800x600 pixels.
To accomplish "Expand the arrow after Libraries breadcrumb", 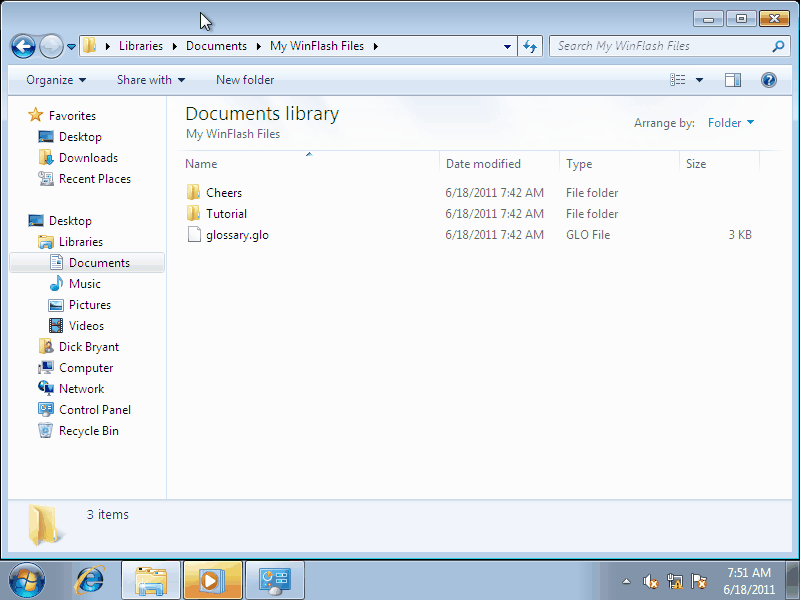I will pyautogui.click(x=174, y=46).
